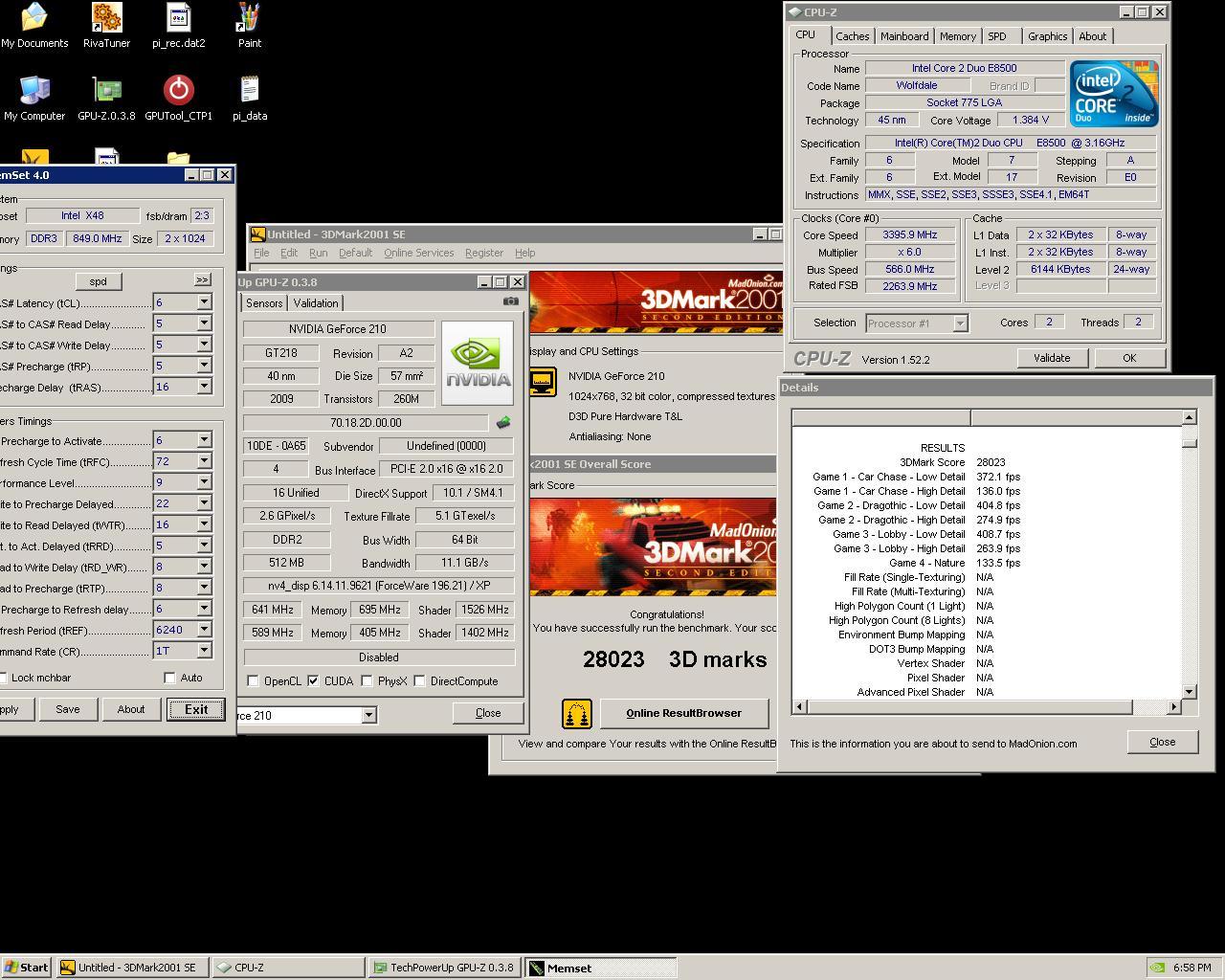Screen dimensions: 1225x980
Task: Toggle Auto checkbox in MemSet
Action: pyautogui.click(x=169, y=678)
